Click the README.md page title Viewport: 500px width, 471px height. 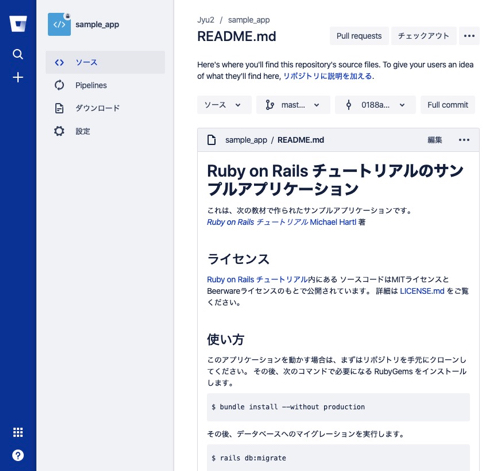click(x=237, y=36)
